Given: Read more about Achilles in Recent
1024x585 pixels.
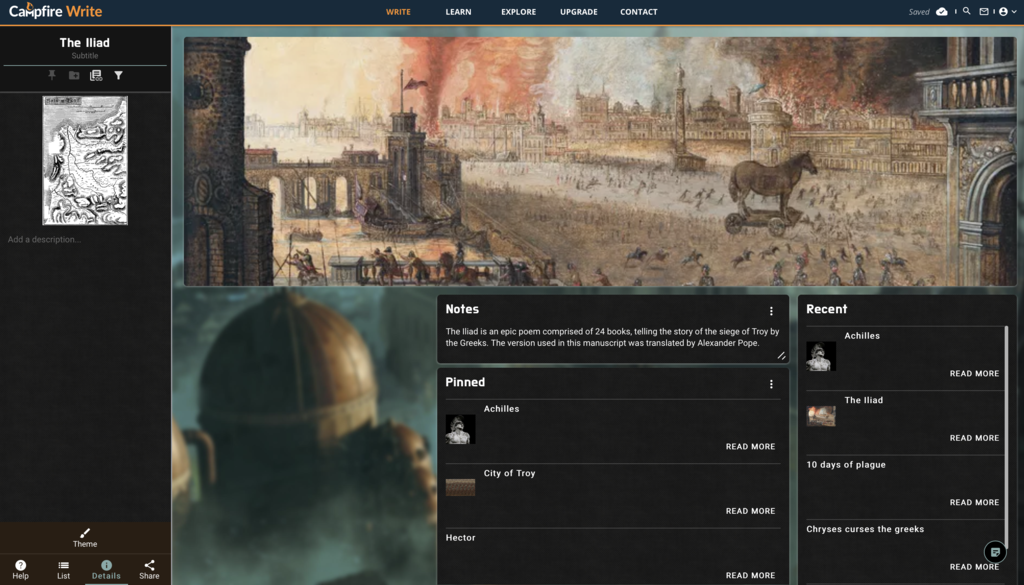Looking at the screenshot, I should pyautogui.click(x=974, y=373).
